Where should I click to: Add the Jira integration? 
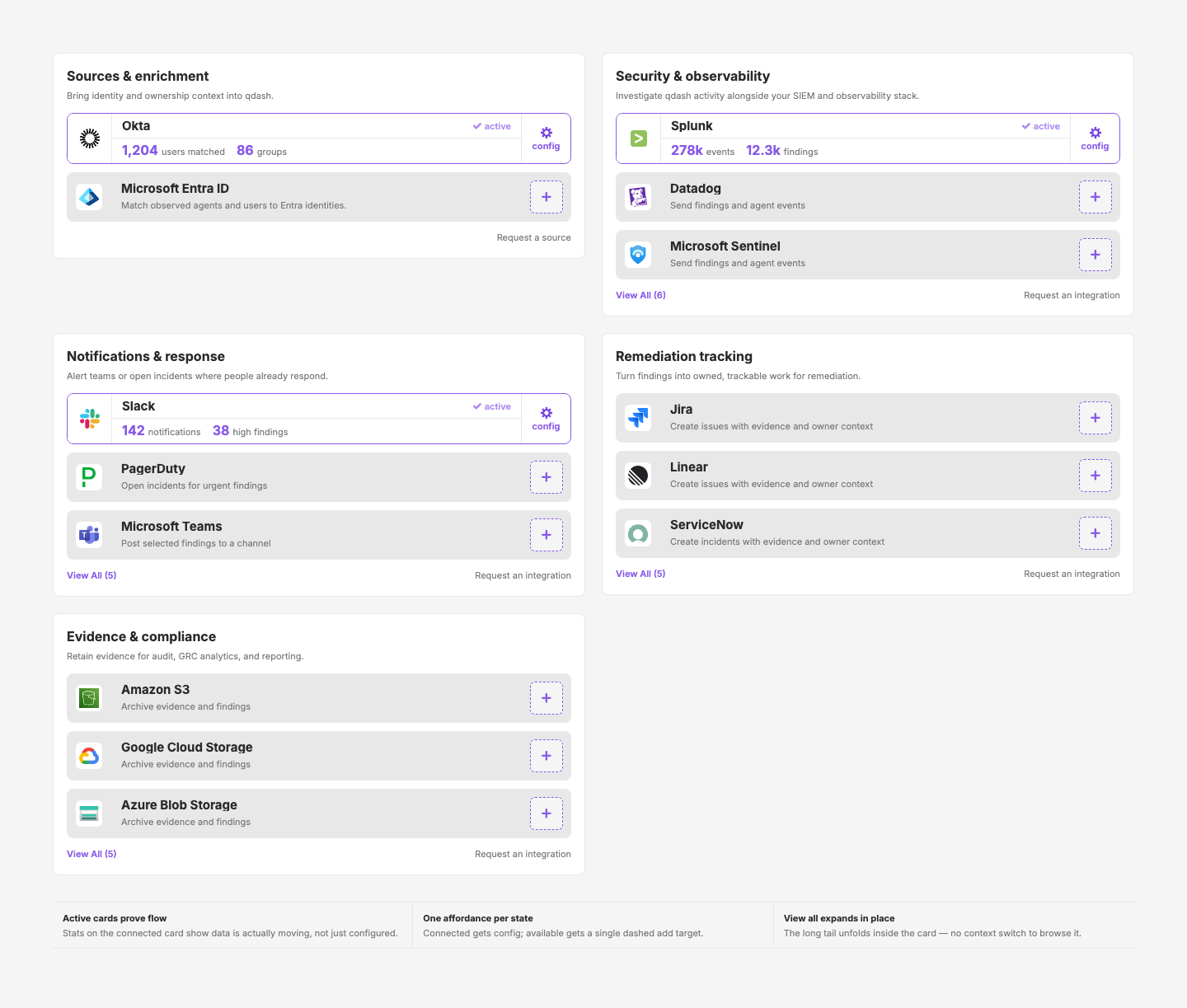point(1096,418)
